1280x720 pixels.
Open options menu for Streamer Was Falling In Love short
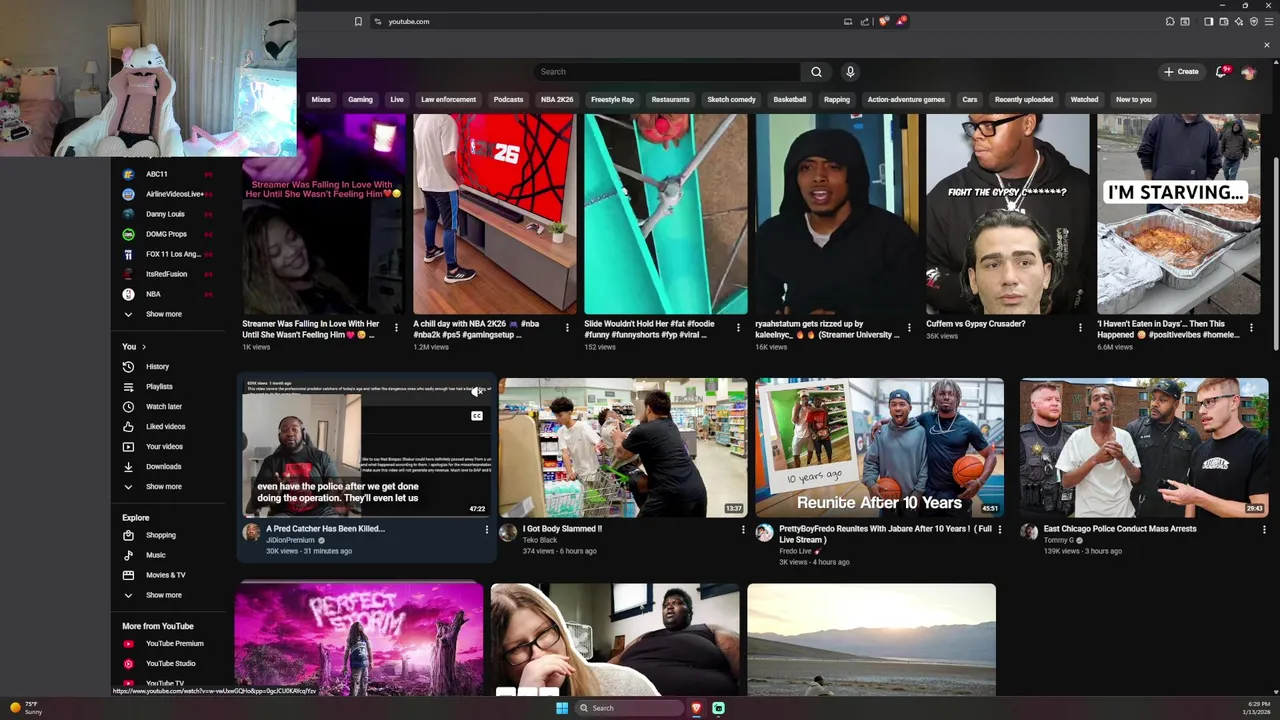click(396, 328)
